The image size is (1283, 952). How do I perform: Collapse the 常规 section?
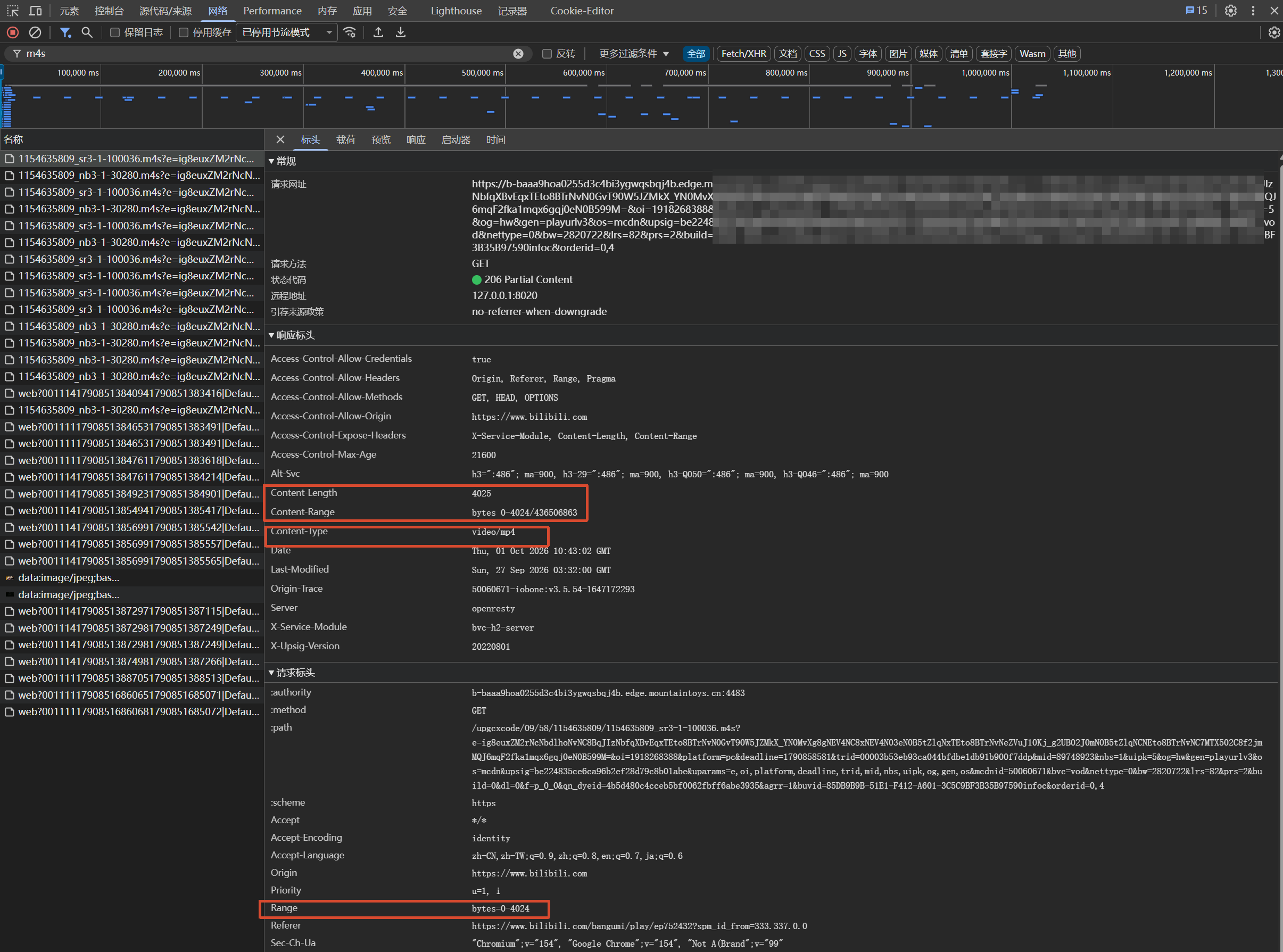pyautogui.click(x=282, y=161)
